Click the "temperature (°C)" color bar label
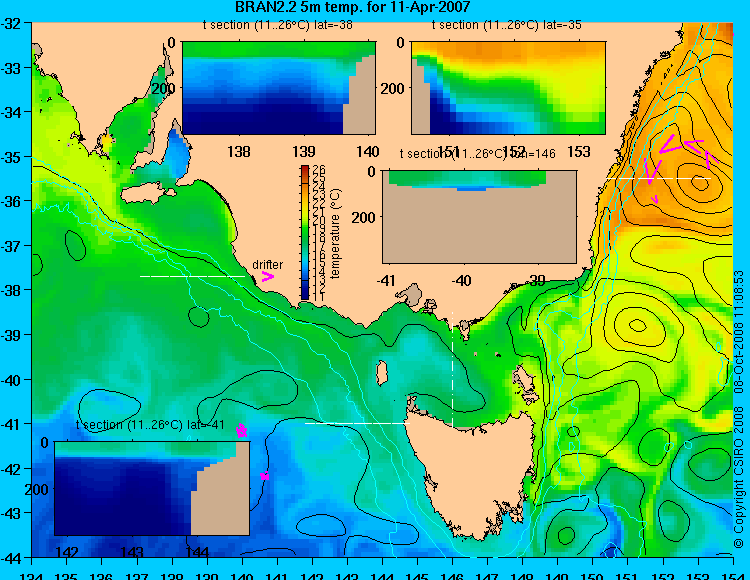750x580 pixels. pos(335,233)
